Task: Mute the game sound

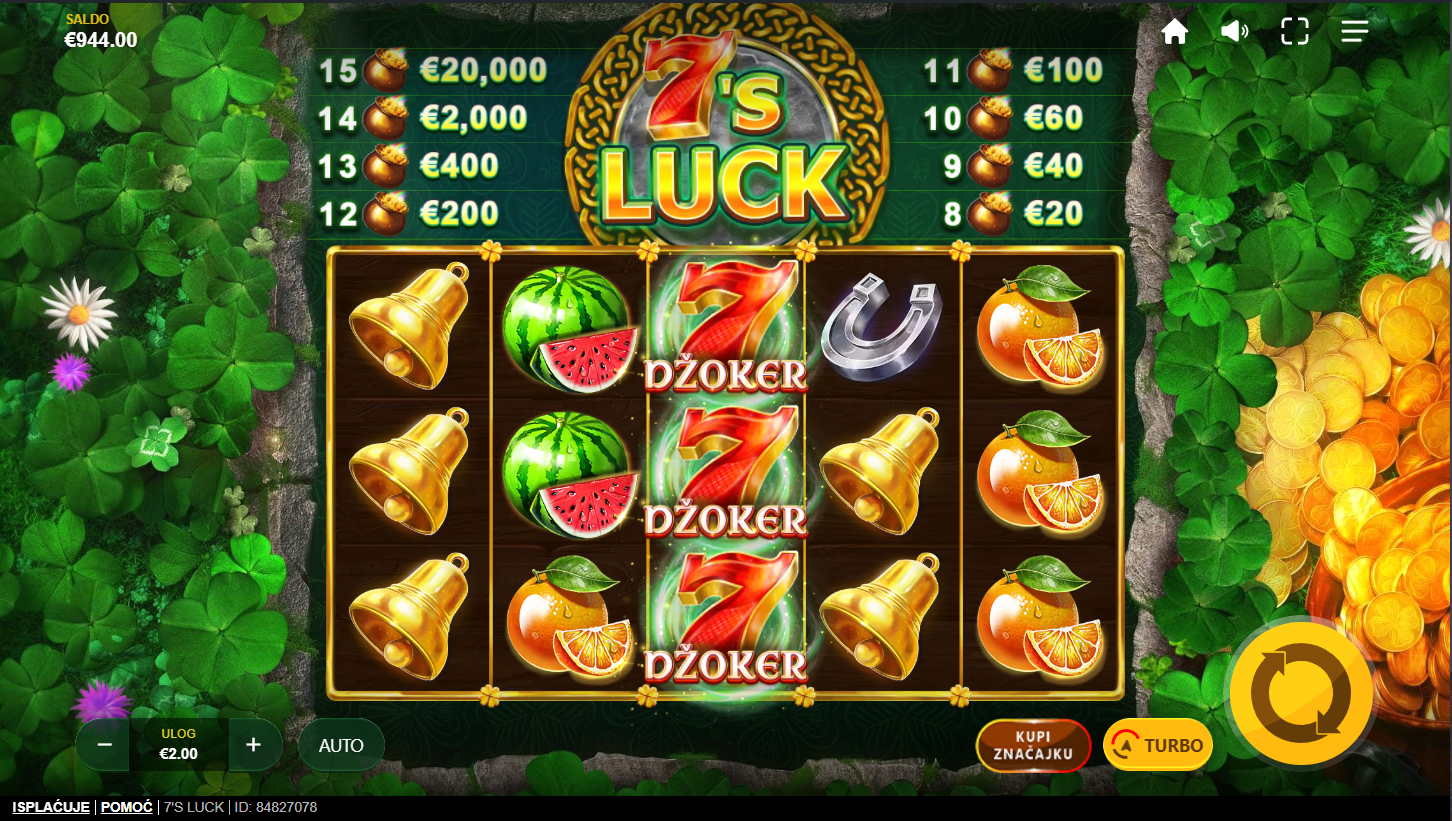Action: [x=1235, y=31]
